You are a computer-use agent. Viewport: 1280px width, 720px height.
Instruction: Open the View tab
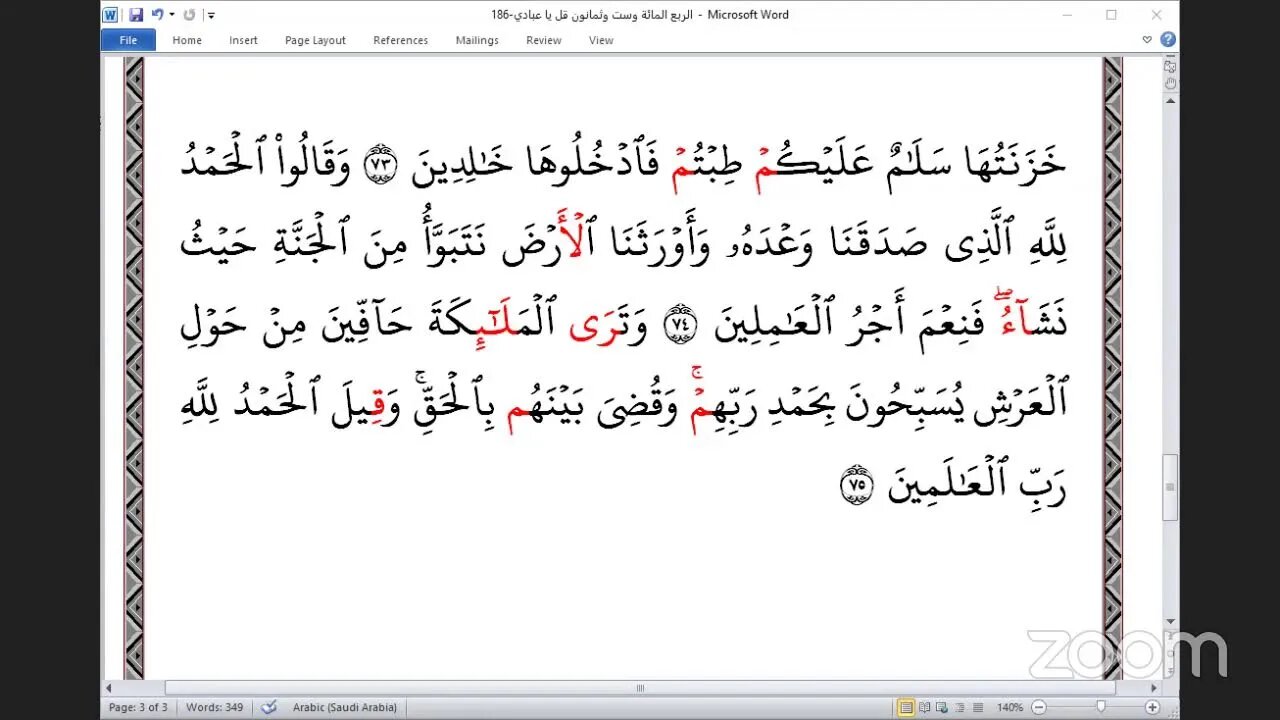[601, 40]
